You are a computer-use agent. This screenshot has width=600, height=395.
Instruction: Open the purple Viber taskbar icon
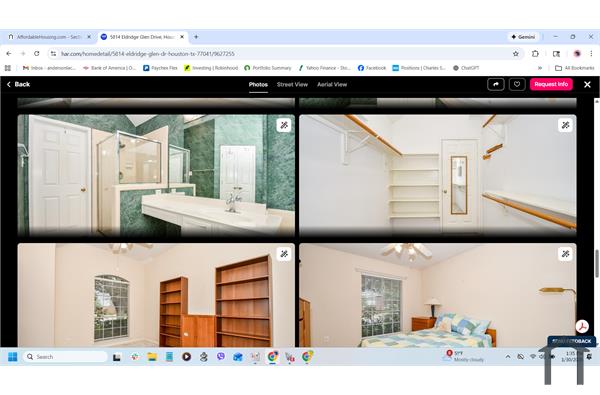point(220,357)
